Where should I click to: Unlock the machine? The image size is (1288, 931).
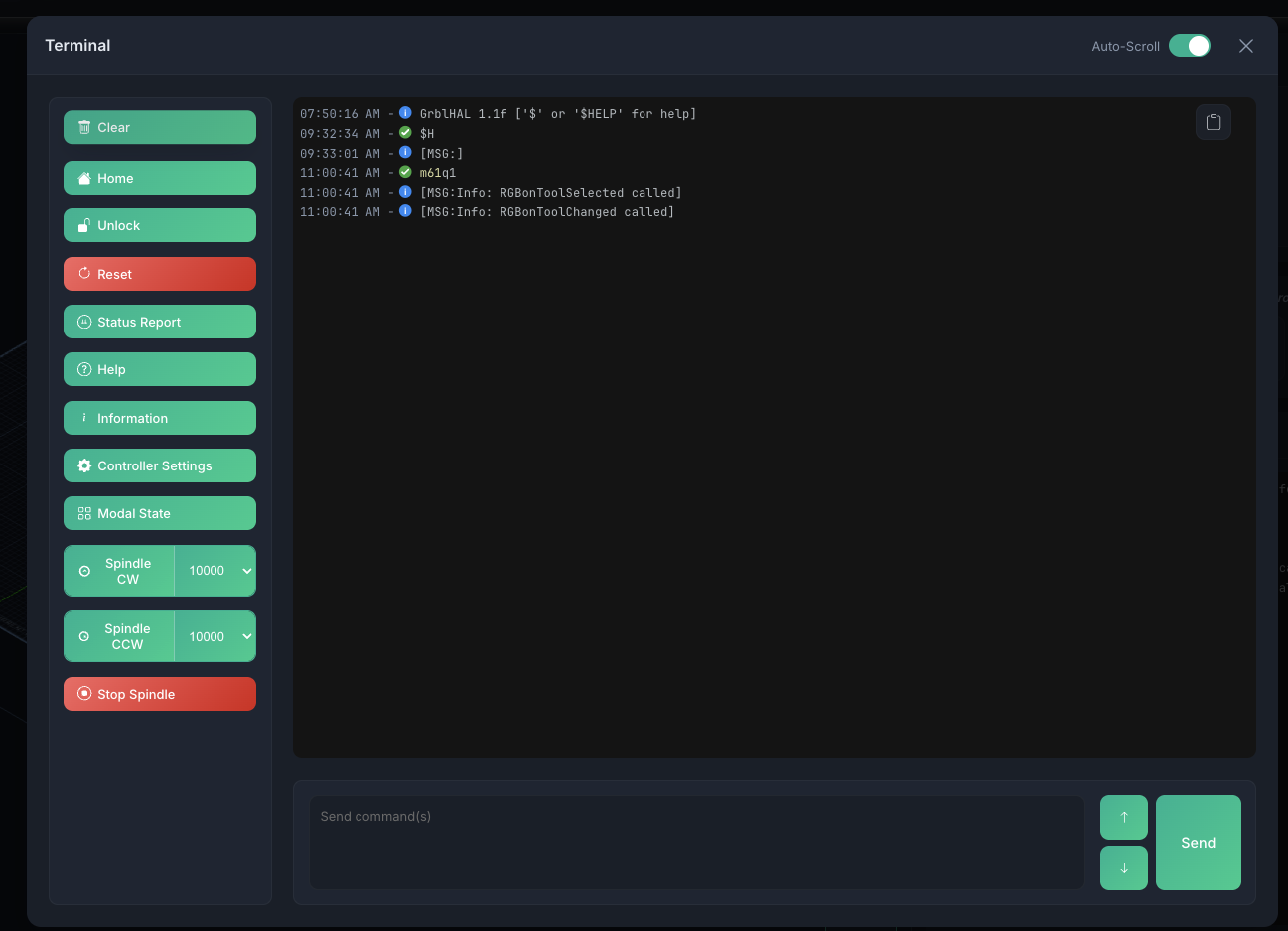point(160,225)
